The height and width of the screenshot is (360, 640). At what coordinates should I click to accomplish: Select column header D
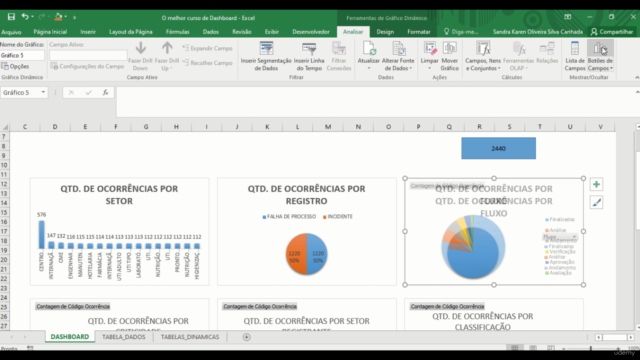55,127
